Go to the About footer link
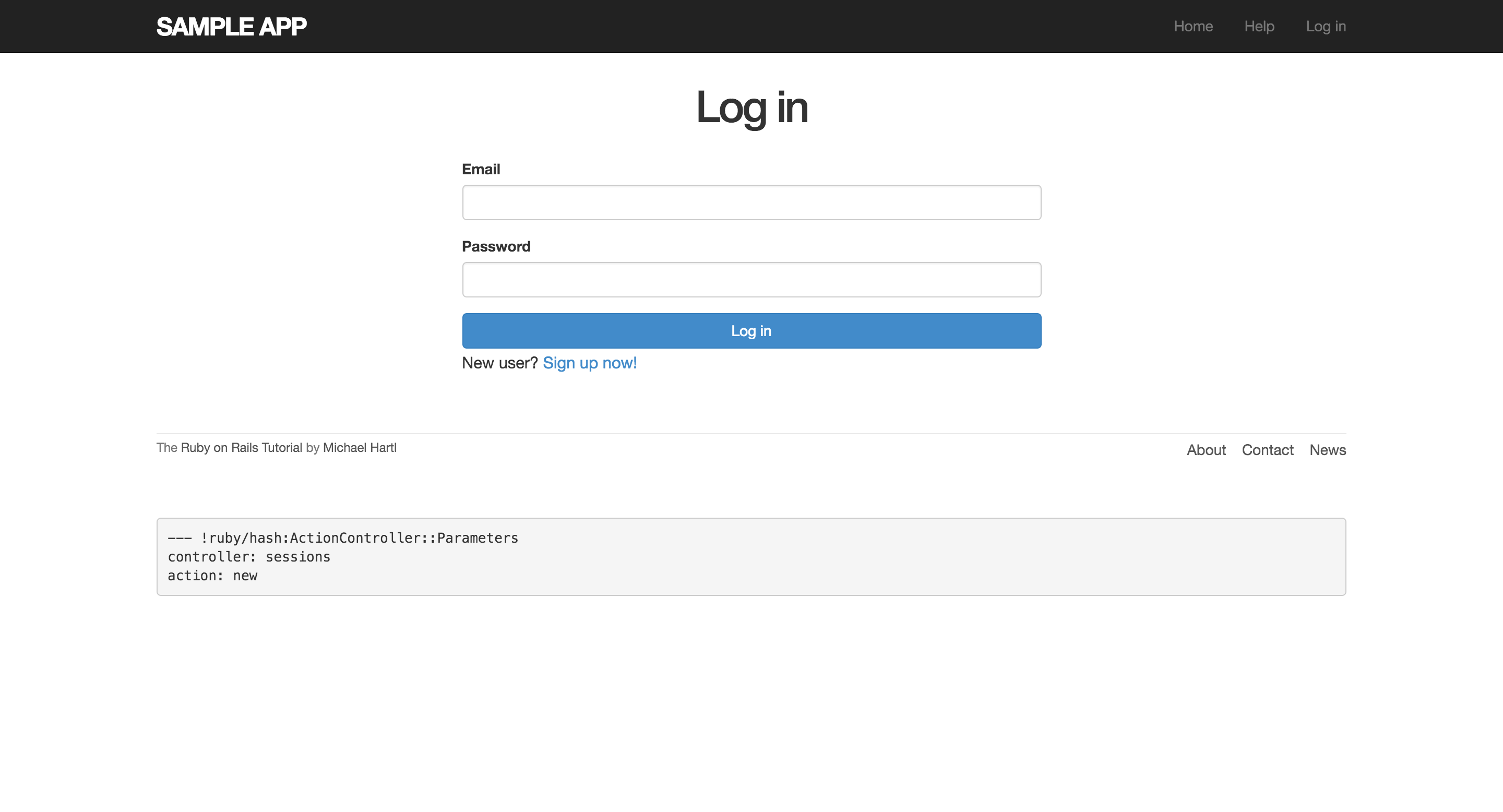This screenshot has height=812, width=1503. point(1206,450)
